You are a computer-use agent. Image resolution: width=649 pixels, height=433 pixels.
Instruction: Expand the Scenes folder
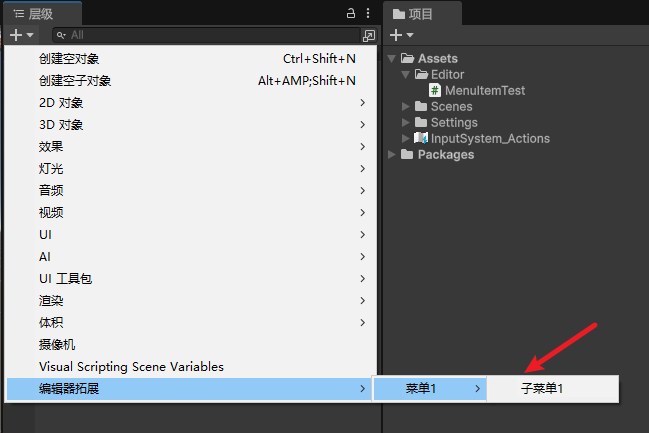pyautogui.click(x=405, y=107)
